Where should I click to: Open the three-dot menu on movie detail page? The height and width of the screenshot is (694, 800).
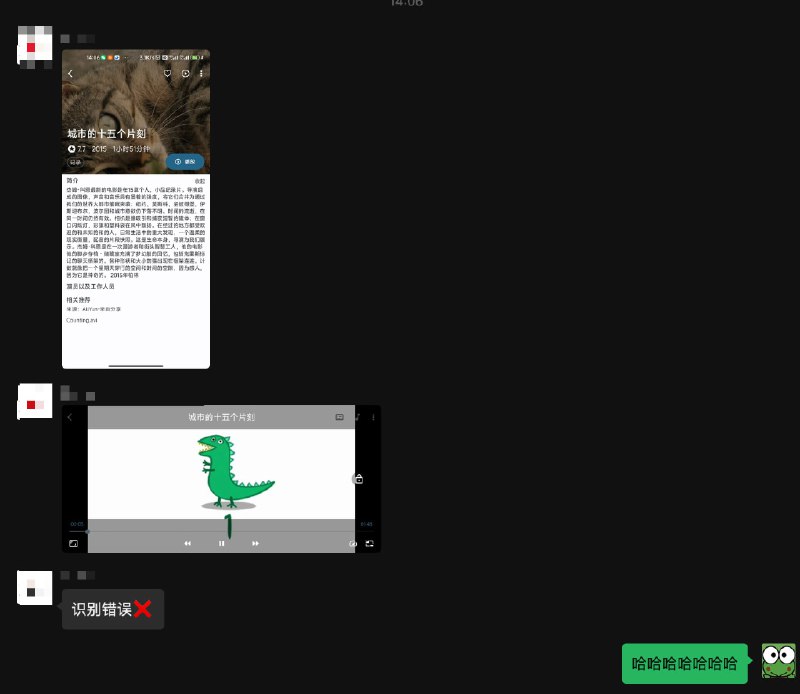click(201, 74)
